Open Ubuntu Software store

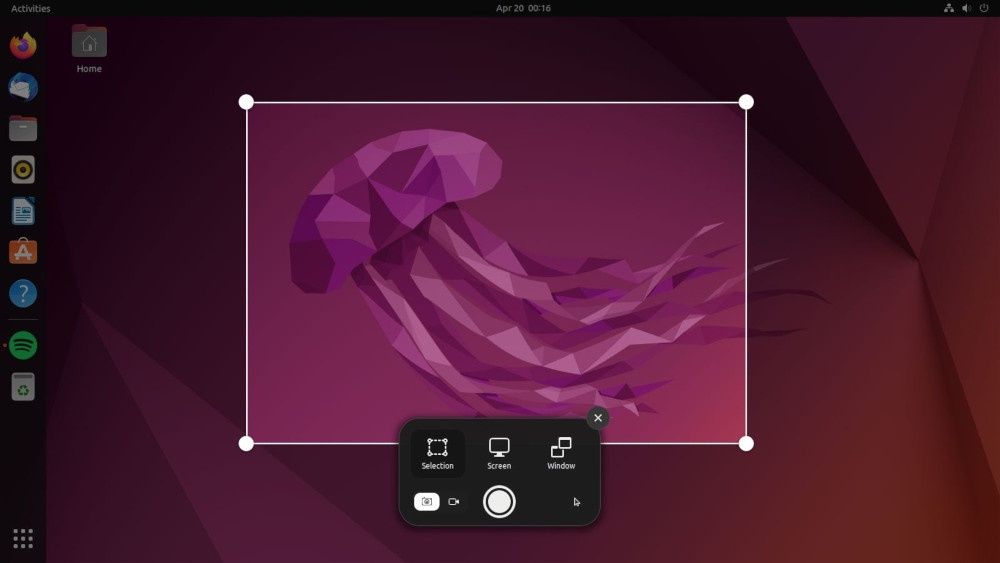click(x=23, y=252)
